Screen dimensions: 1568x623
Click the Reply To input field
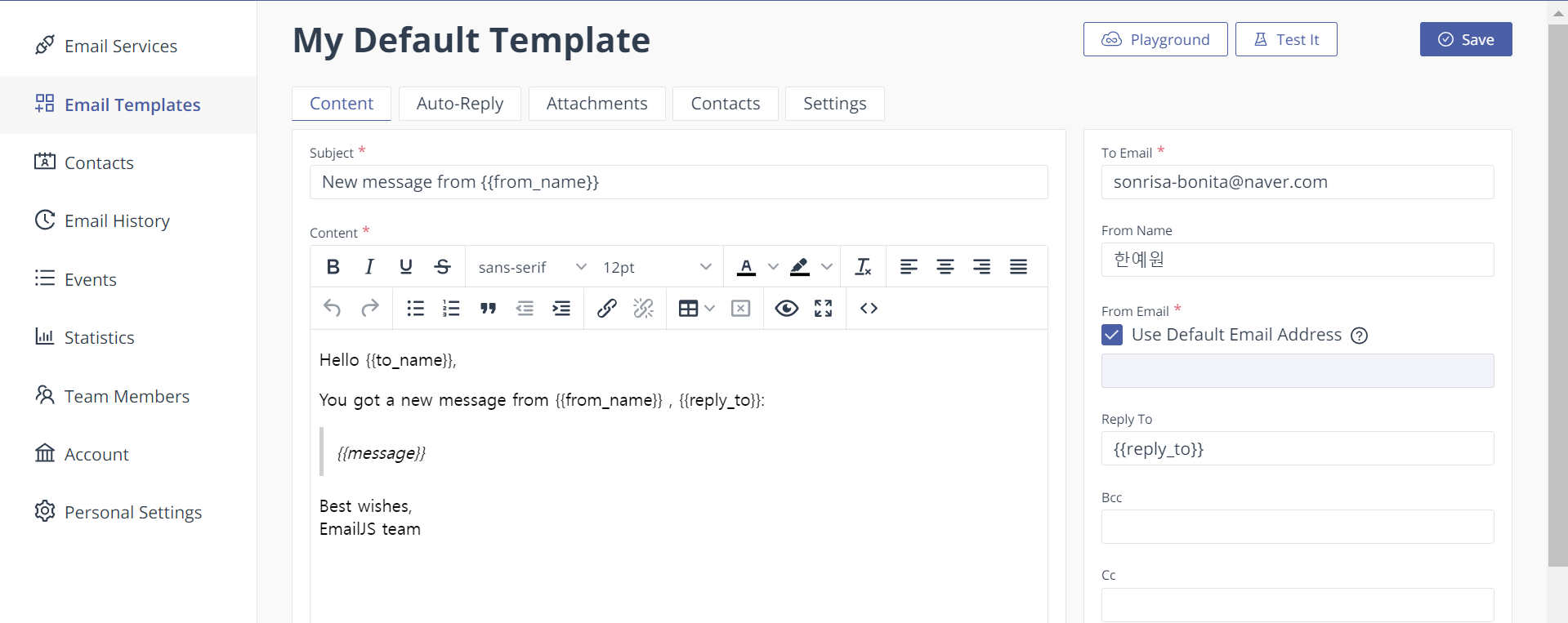(x=1298, y=448)
